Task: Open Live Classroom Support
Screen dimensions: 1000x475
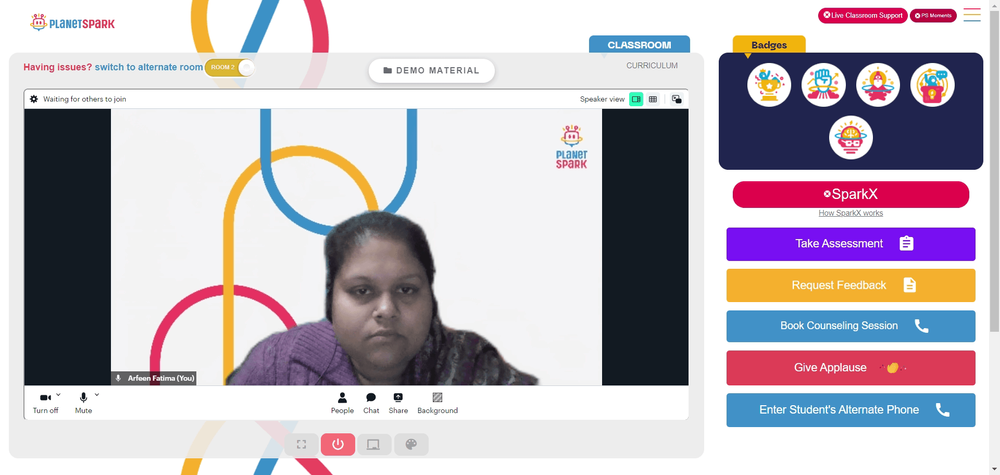Action: point(862,15)
